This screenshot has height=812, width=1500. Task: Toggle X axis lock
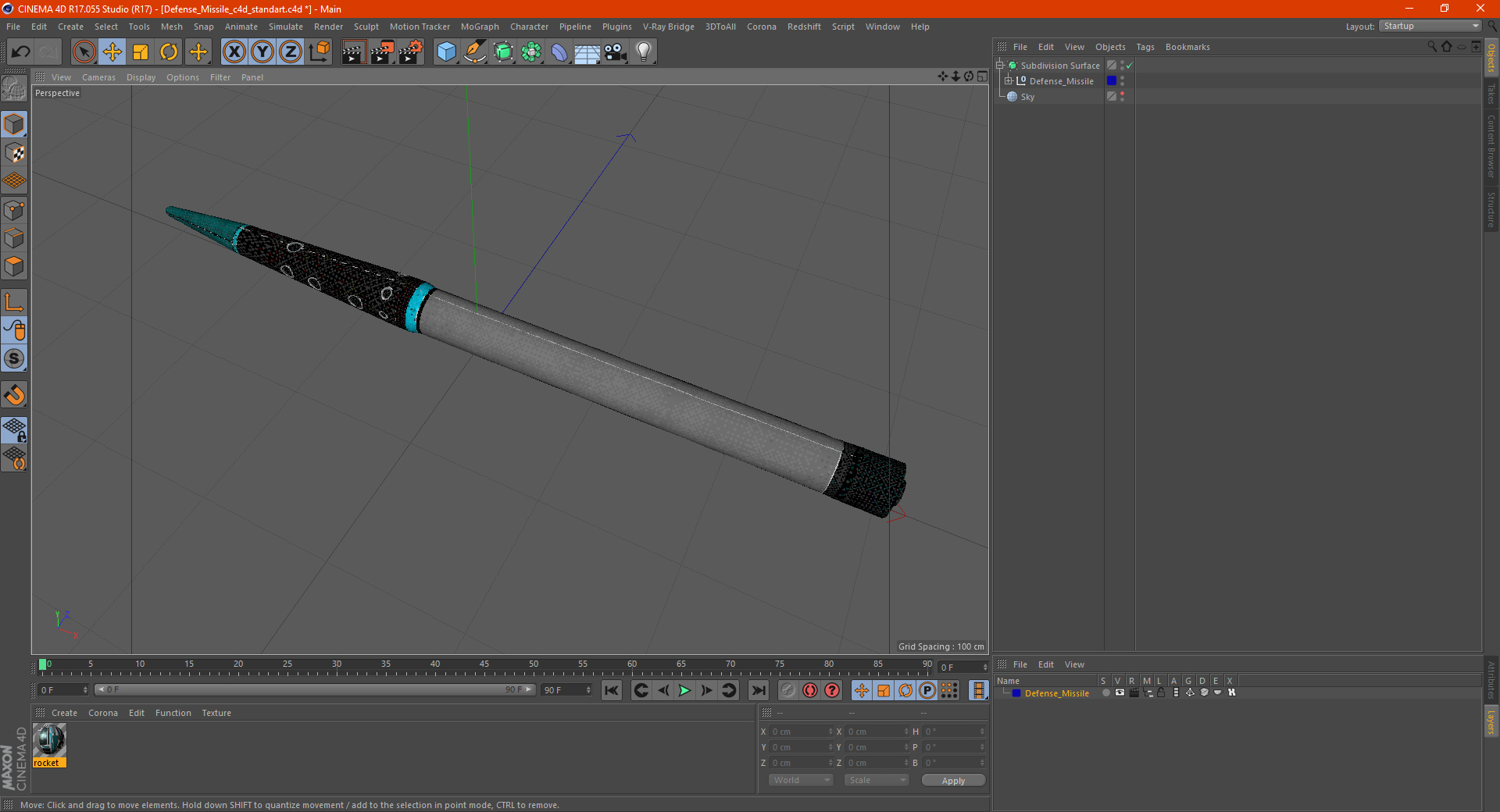click(234, 52)
